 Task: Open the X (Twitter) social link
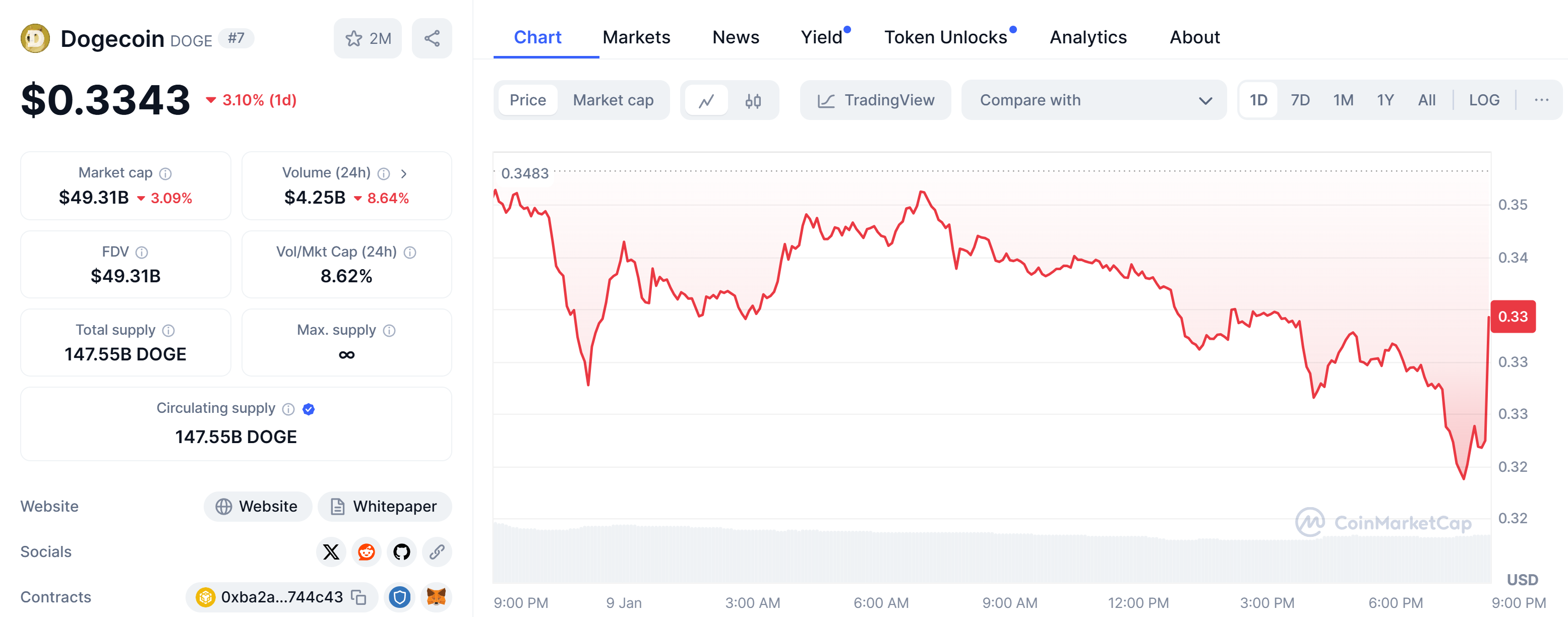coord(331,552)
